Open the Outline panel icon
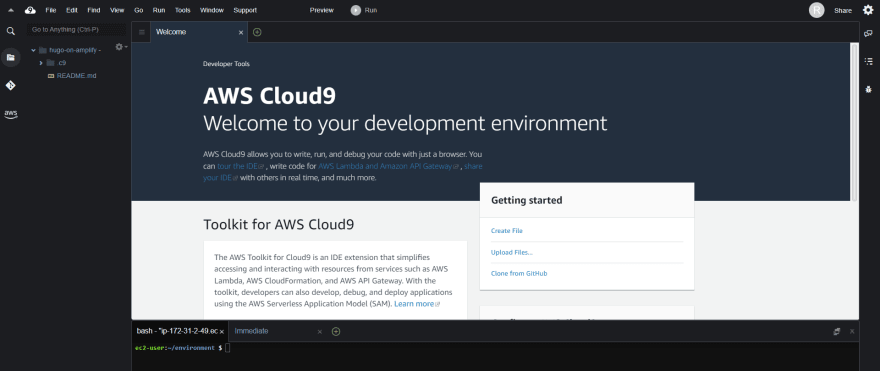 click(x=868, y=61)
